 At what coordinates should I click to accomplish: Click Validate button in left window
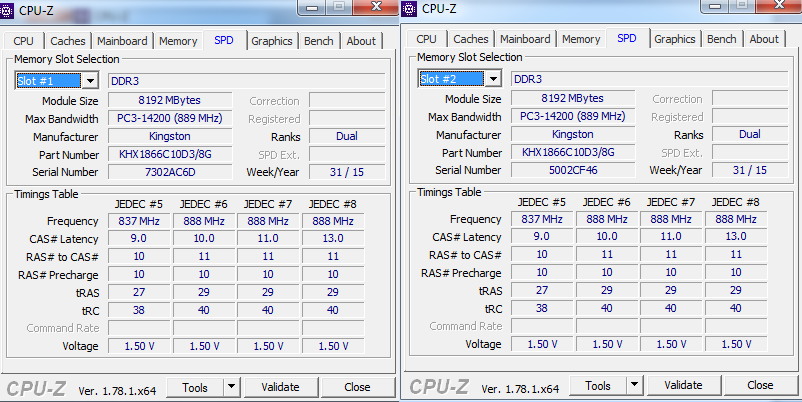[280, 387]
